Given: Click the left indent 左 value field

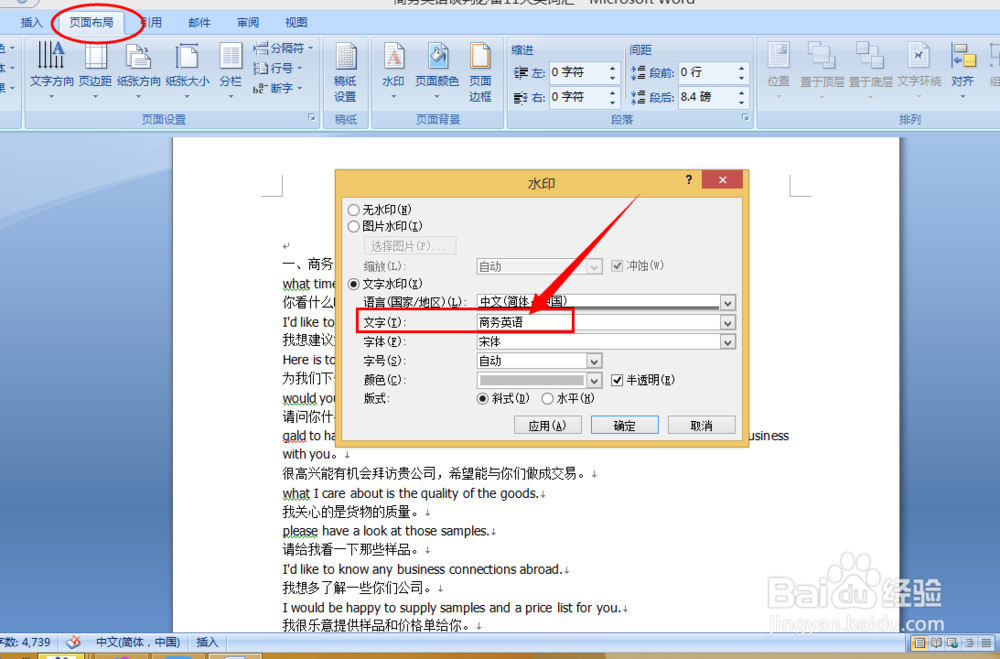Looking at the screenshot, I should tap(577, 73).
